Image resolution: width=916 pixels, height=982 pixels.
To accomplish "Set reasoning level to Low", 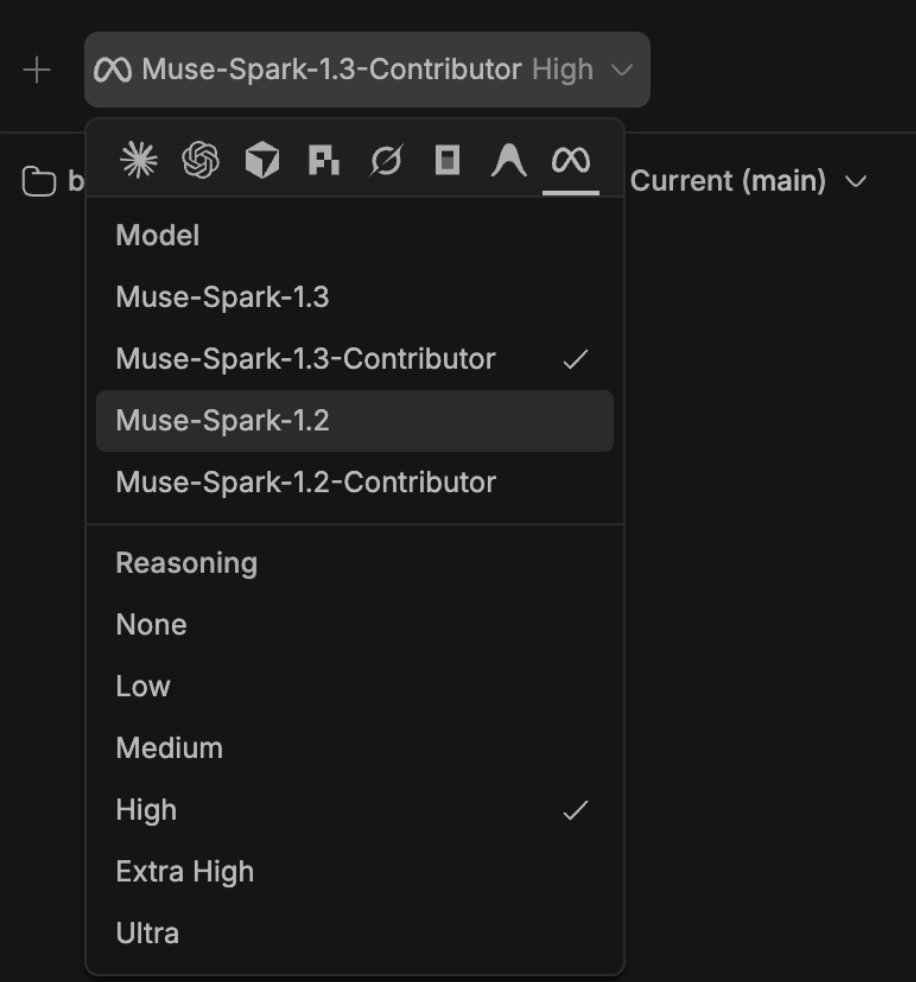I will [x=354, y=686].
